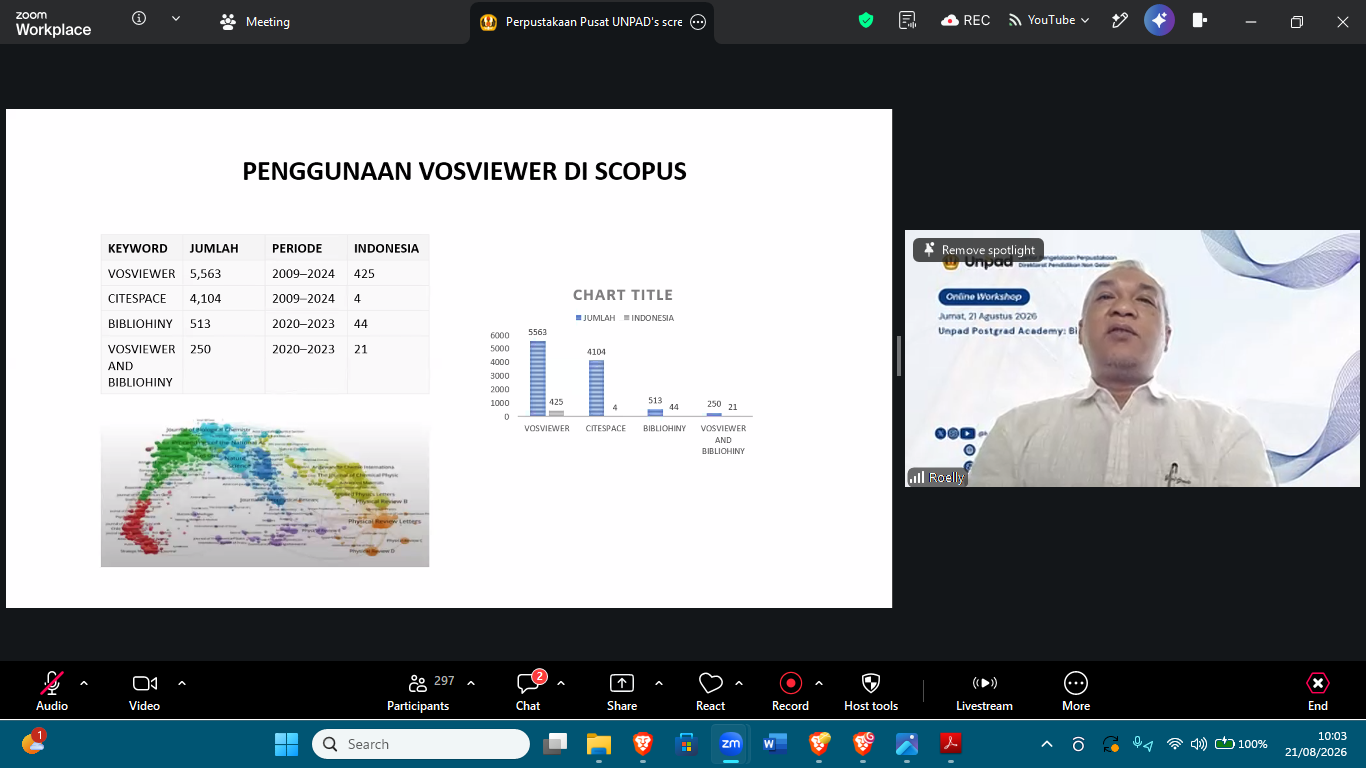Click the 5563 VOSVIEWER chart bar
Screen dimensions: 1366x768
click(538, 378)
